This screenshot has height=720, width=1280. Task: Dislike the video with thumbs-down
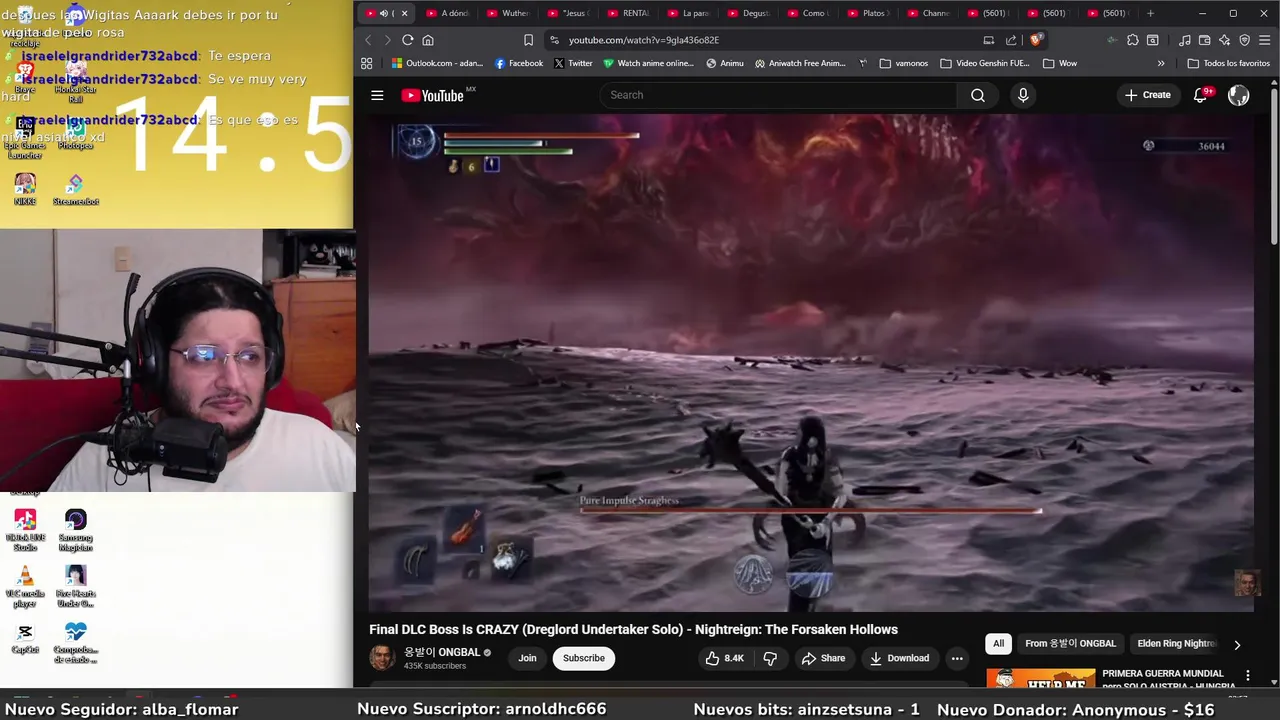click(x=770, y=658)
